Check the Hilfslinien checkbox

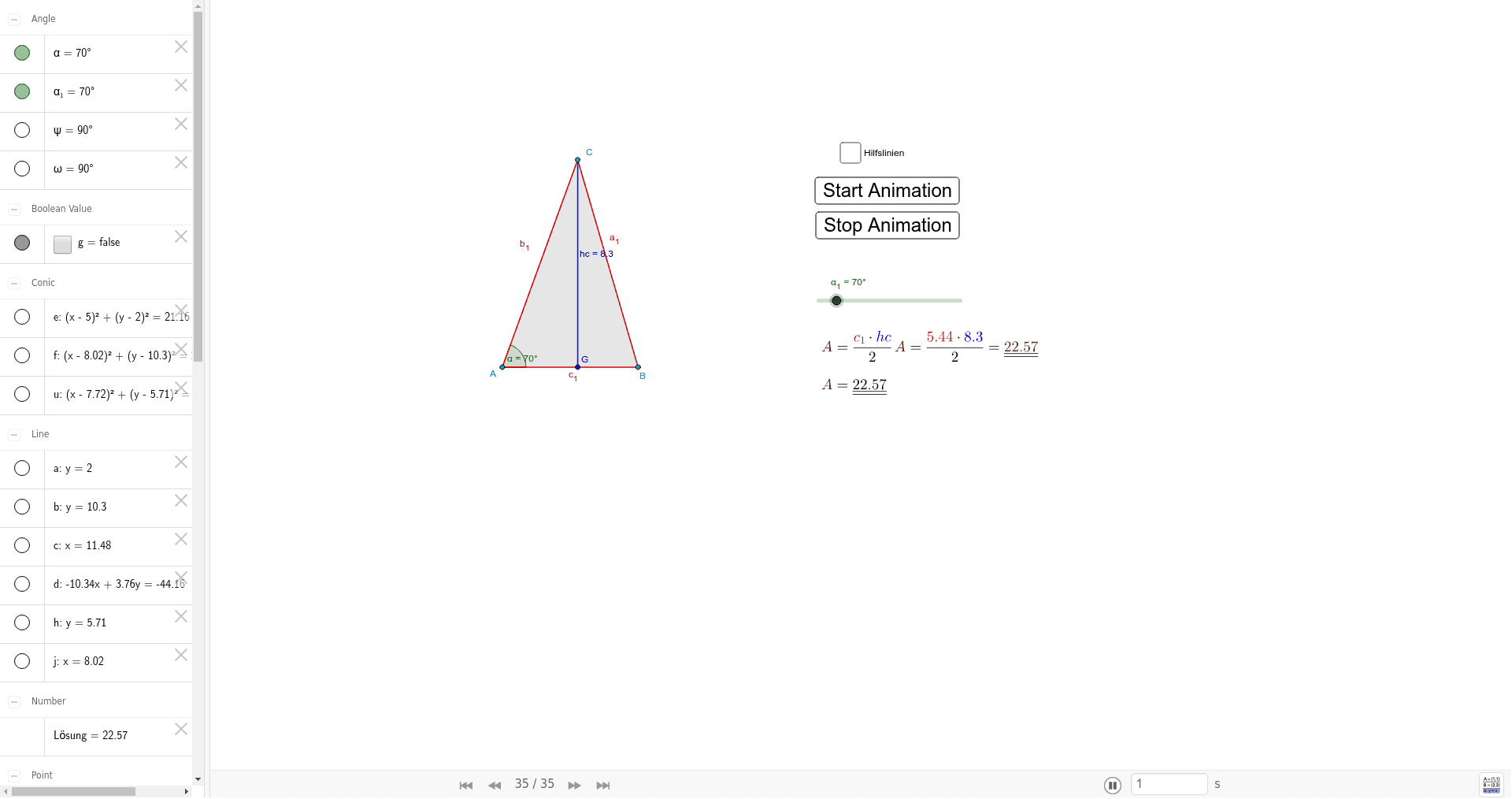pyautogui.click(x=850, y=153)
